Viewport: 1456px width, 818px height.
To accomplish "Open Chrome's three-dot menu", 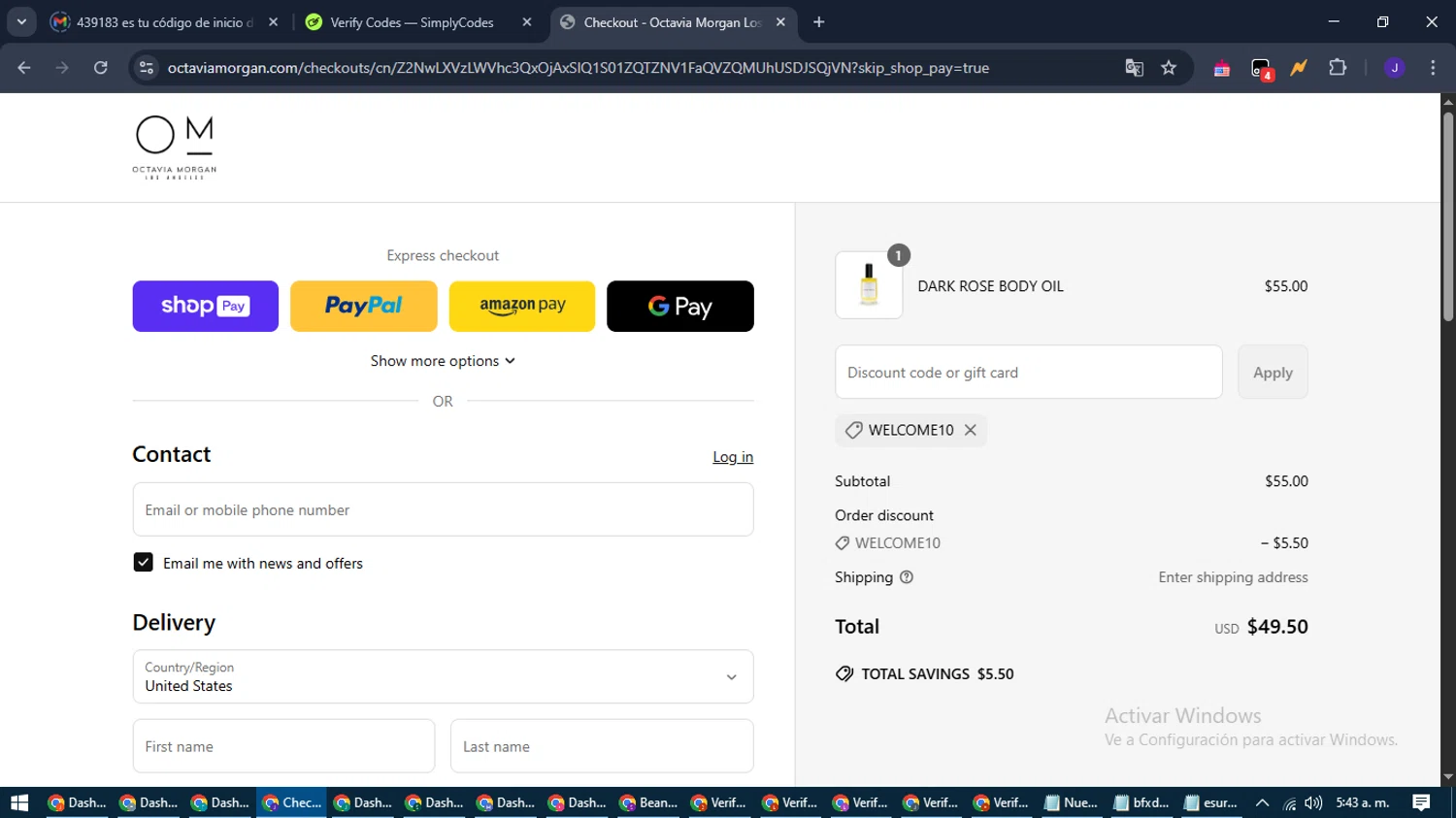I will (1433, 68).
